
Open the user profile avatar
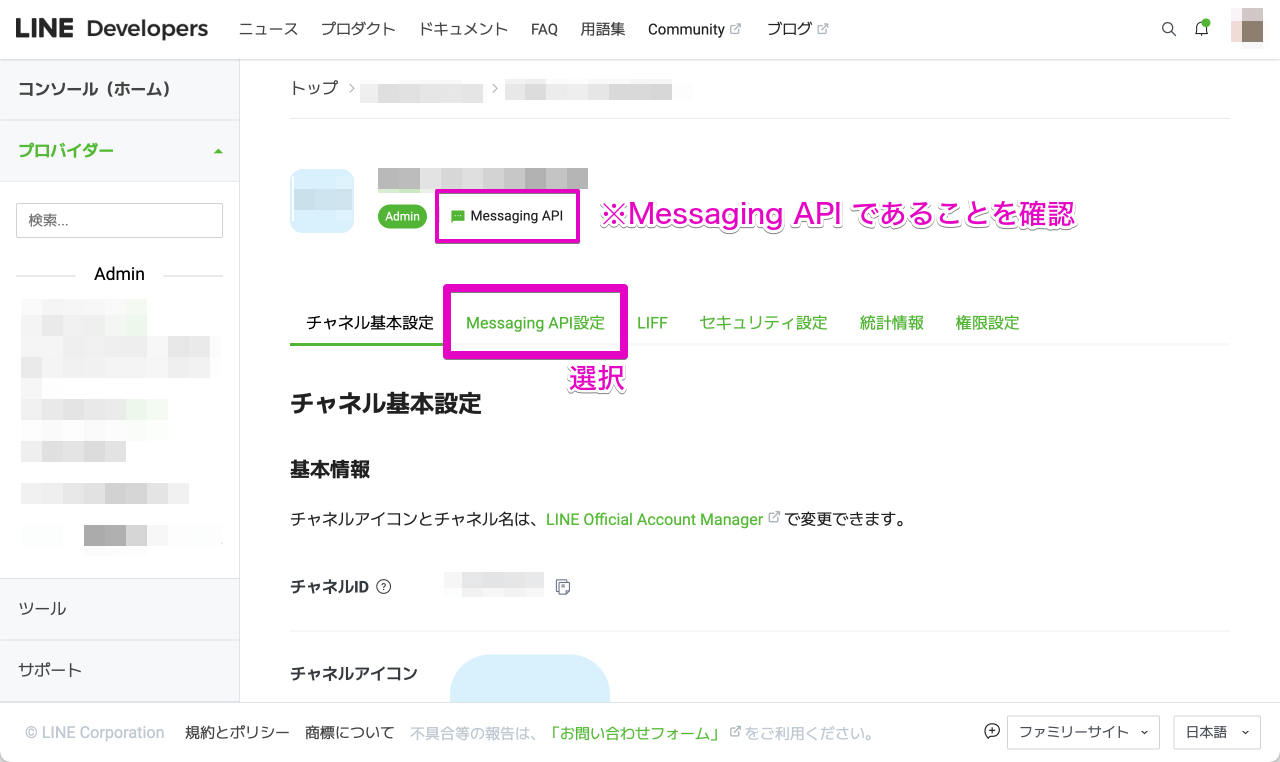tap(1246, 27)
